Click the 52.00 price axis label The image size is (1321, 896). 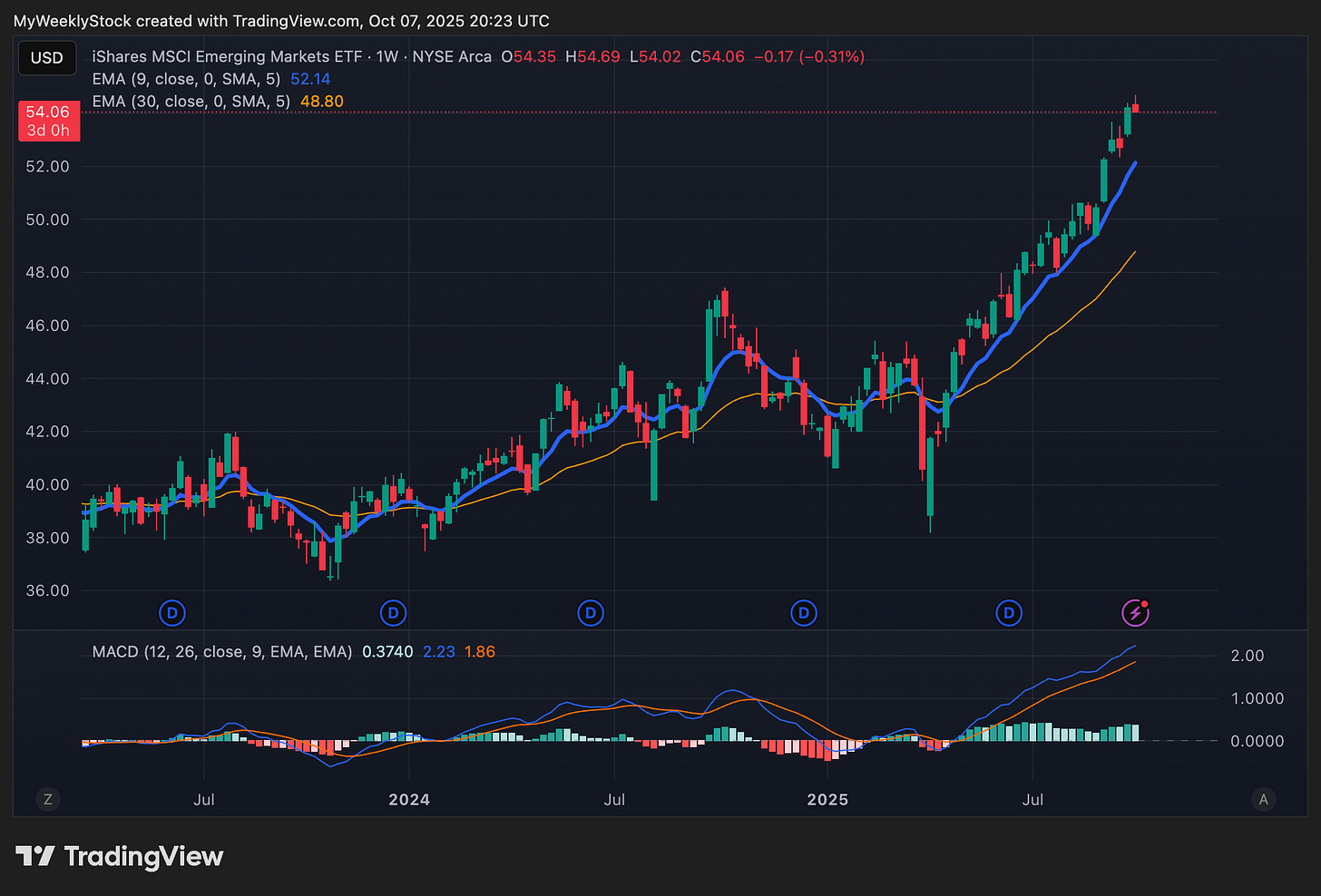coord(47,166)
